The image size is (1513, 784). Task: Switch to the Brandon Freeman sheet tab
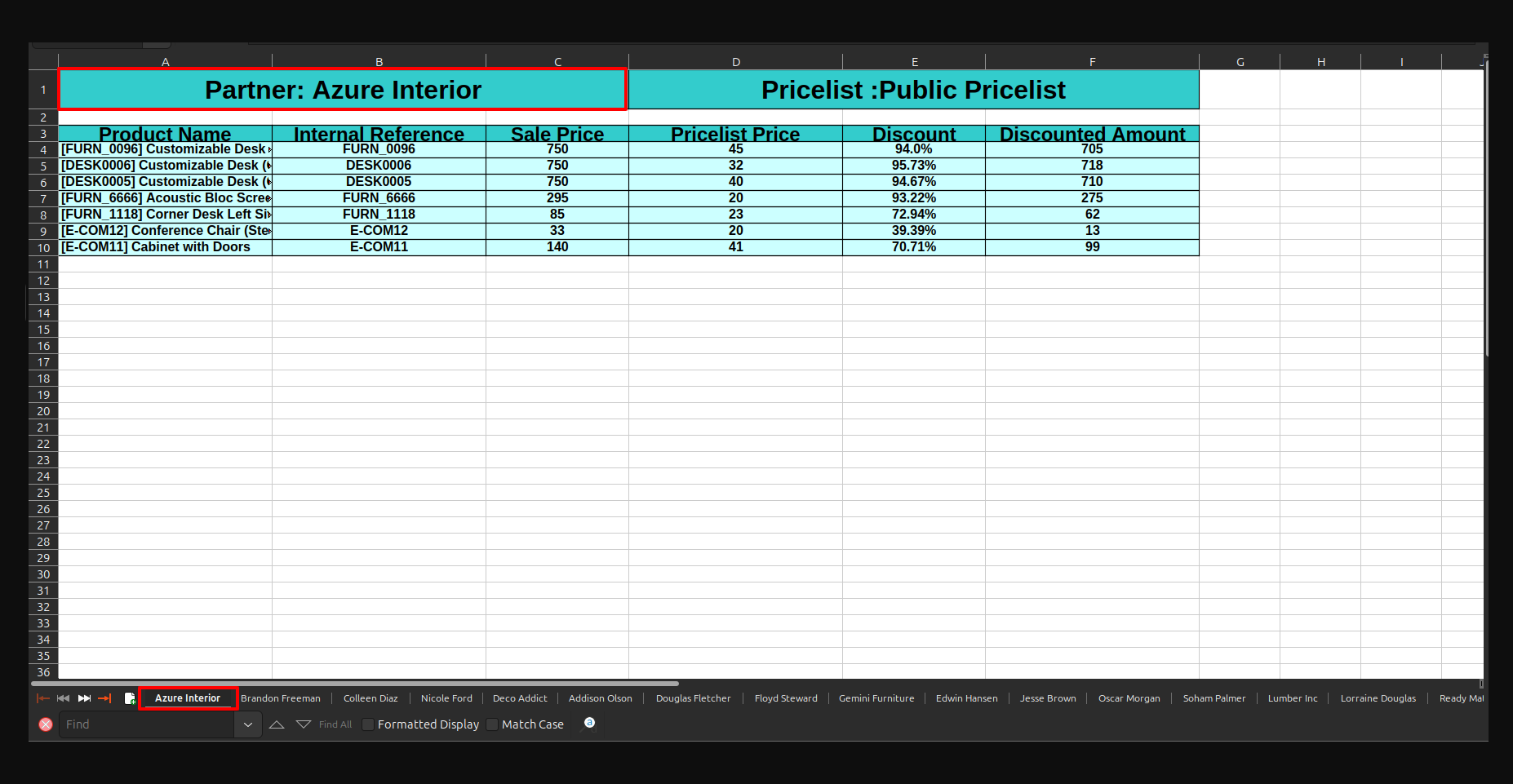point(281,698)
